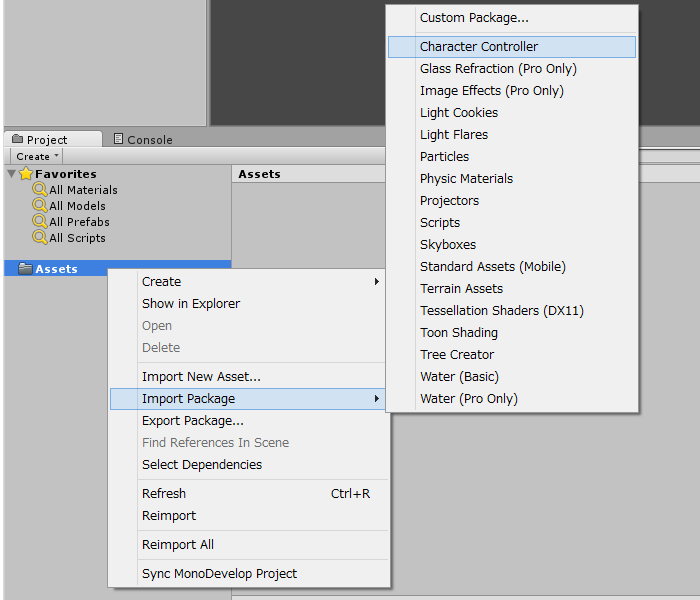Click the Assets folder icon
The image size is (700, 600).
[26, 269]
